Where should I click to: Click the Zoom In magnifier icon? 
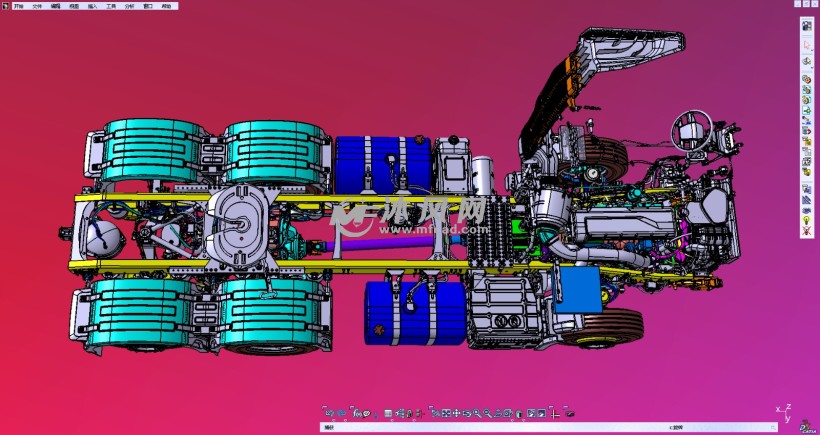(x=477, y=413)
